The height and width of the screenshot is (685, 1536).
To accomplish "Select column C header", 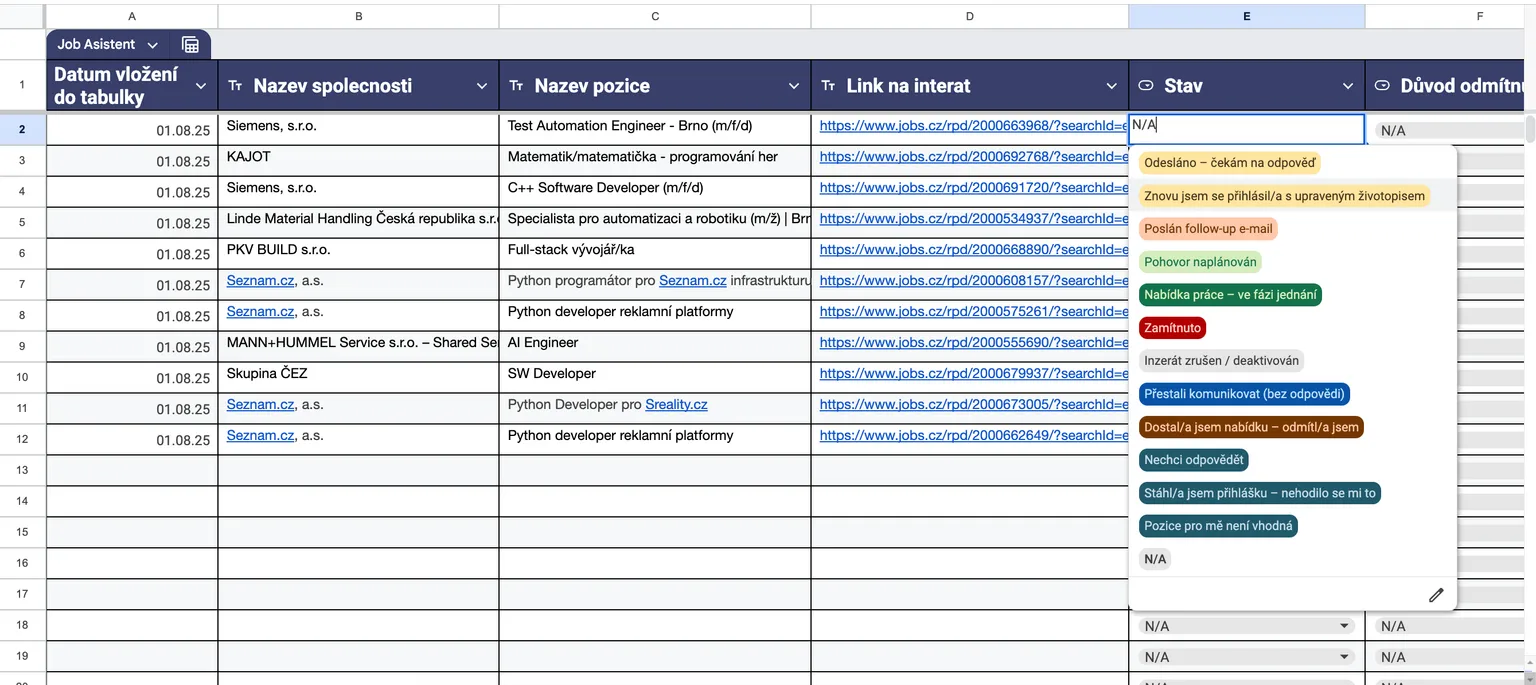I will 655,17.
